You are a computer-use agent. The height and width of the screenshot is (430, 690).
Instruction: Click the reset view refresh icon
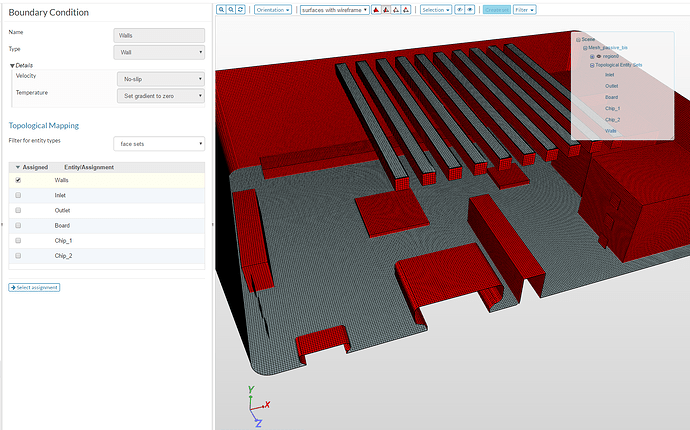241,9
